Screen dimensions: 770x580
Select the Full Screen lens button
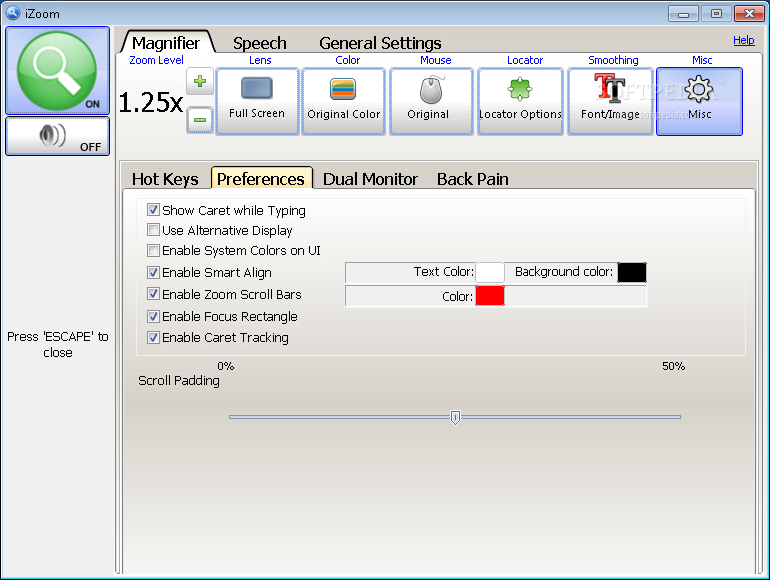[x=257, y=101]
